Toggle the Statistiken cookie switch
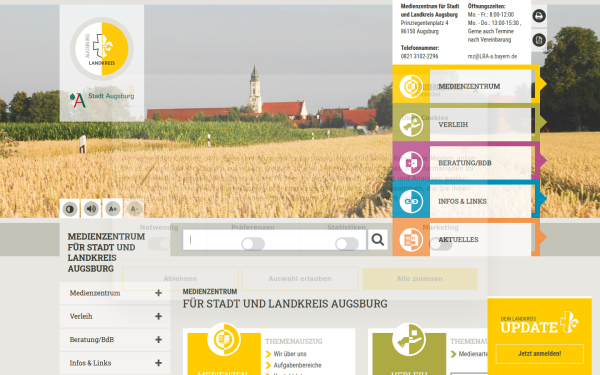This screenshot has height=375, width=600. tap(347, 244)
